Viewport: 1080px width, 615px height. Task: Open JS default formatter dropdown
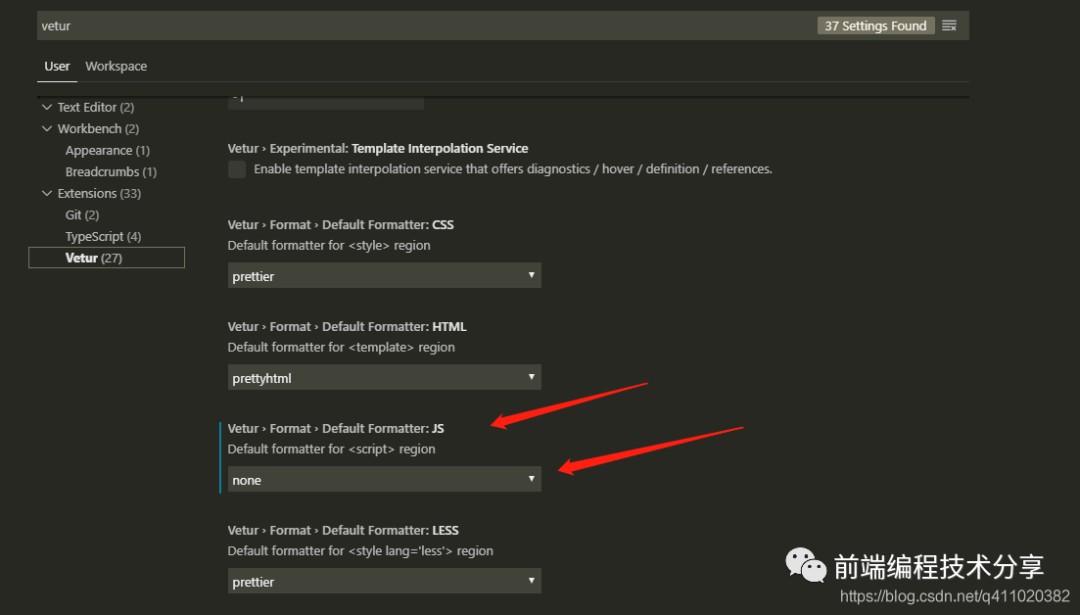pos(384,479)
